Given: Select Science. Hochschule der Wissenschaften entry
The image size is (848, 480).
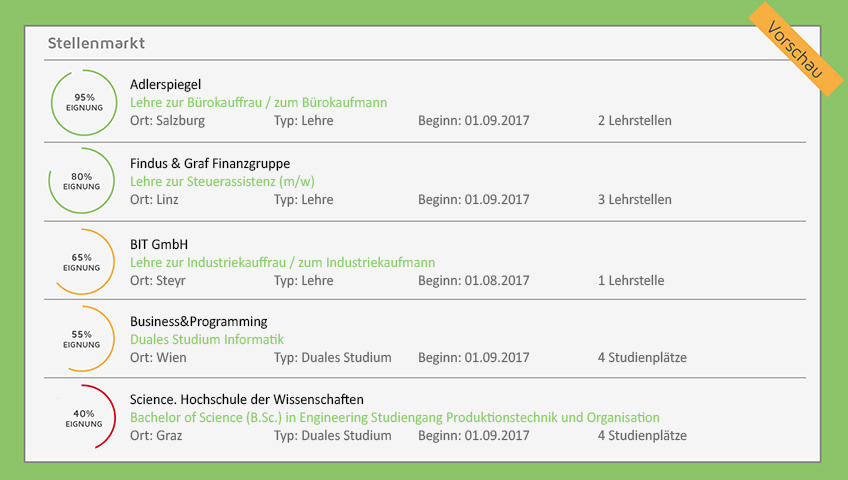Looking at the screenshot, I should pyautogui.click(x=247, y=399).
